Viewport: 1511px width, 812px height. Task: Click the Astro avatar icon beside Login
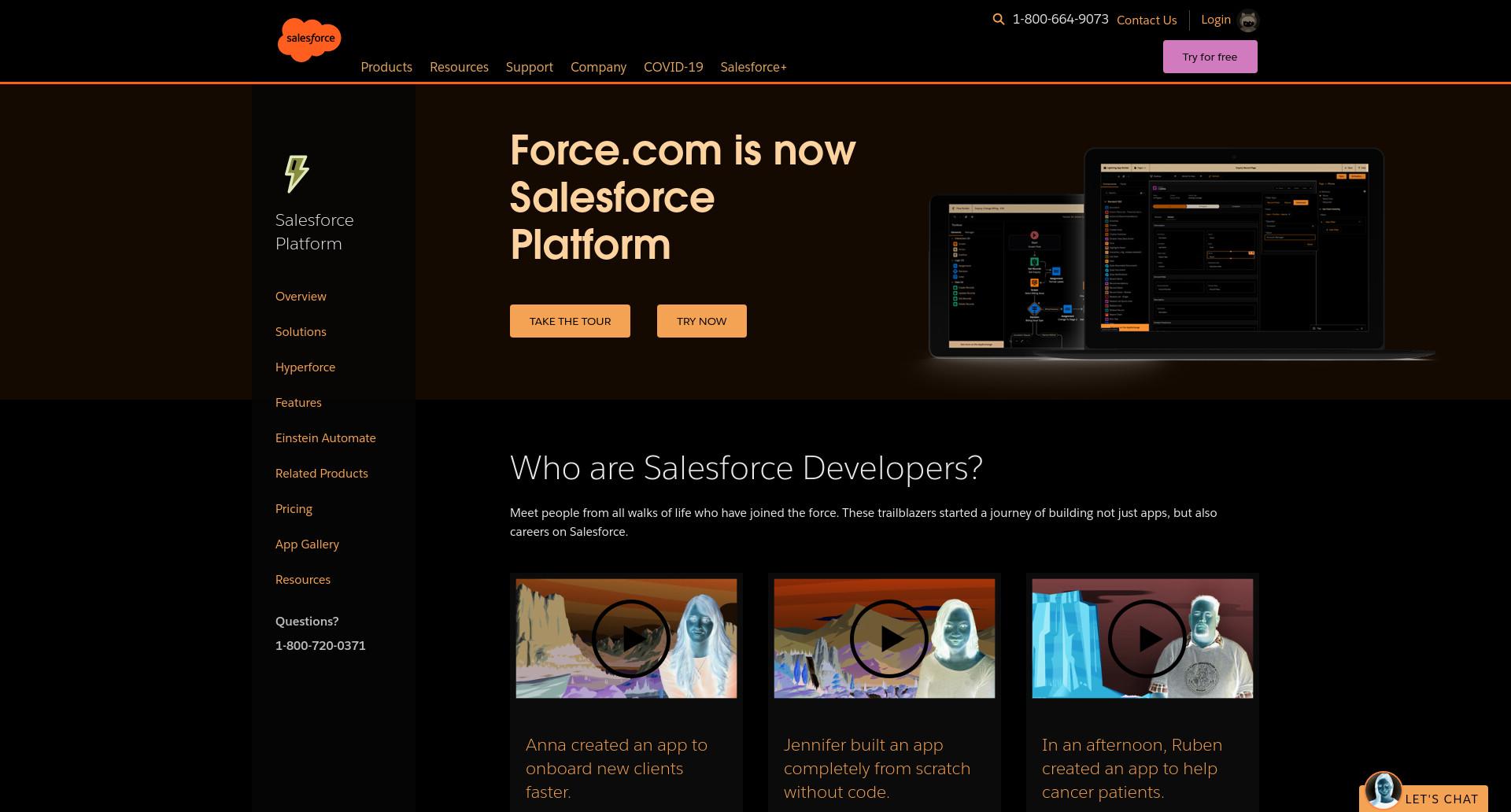1248,20
